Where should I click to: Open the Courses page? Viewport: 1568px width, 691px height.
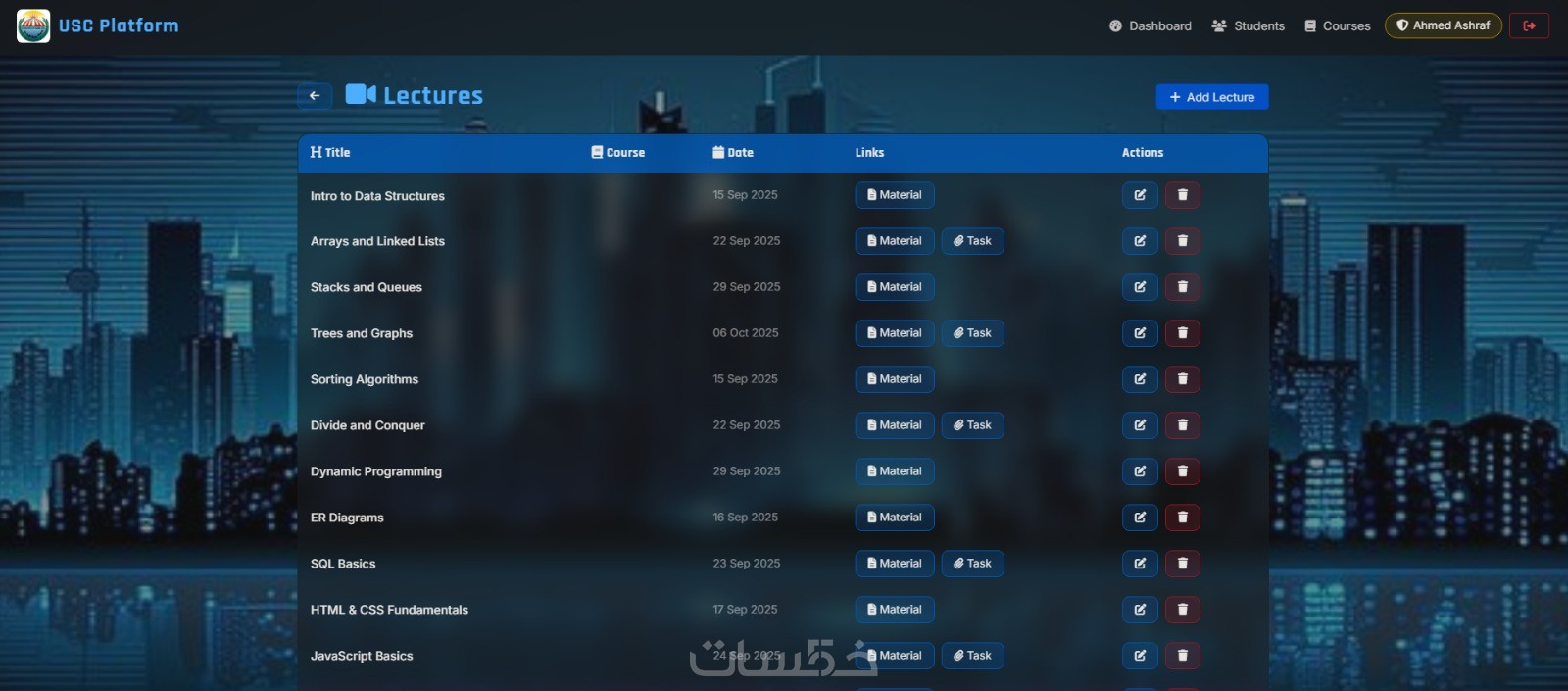click(x=1338, y=26)
